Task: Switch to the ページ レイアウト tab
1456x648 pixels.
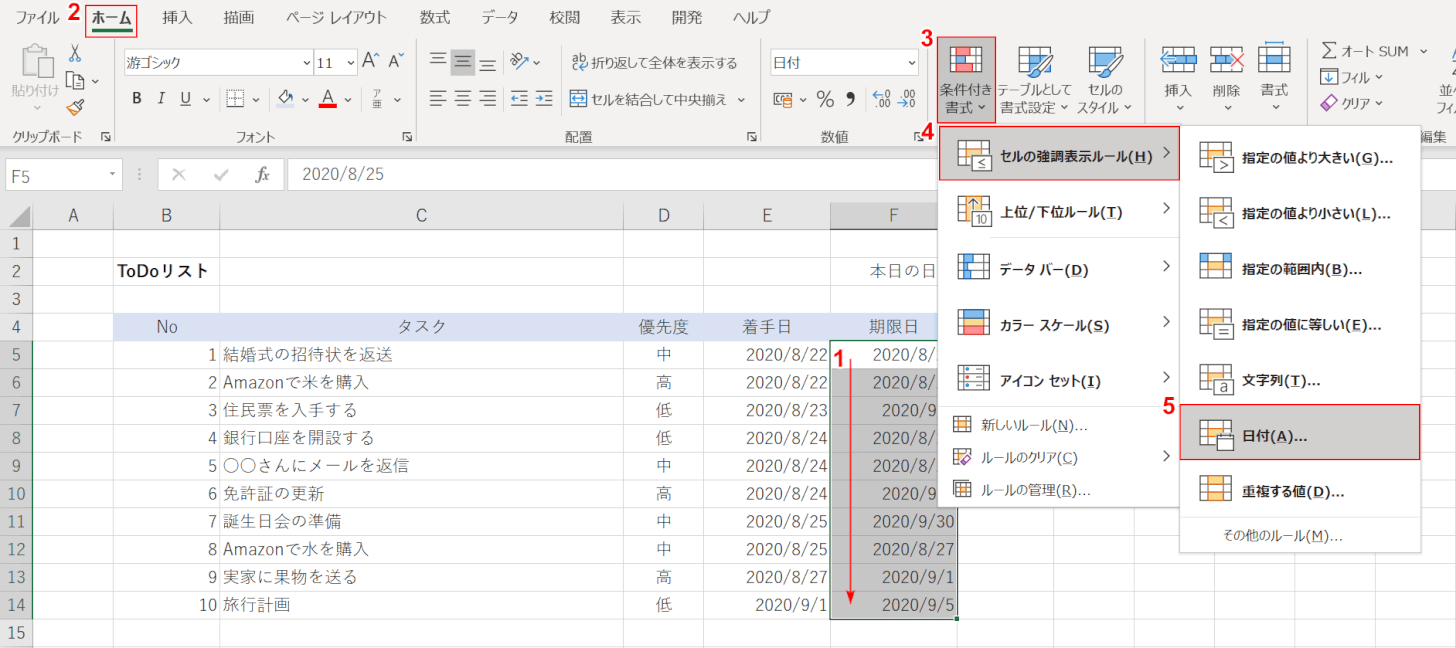Action: click(x=335, y=17)
